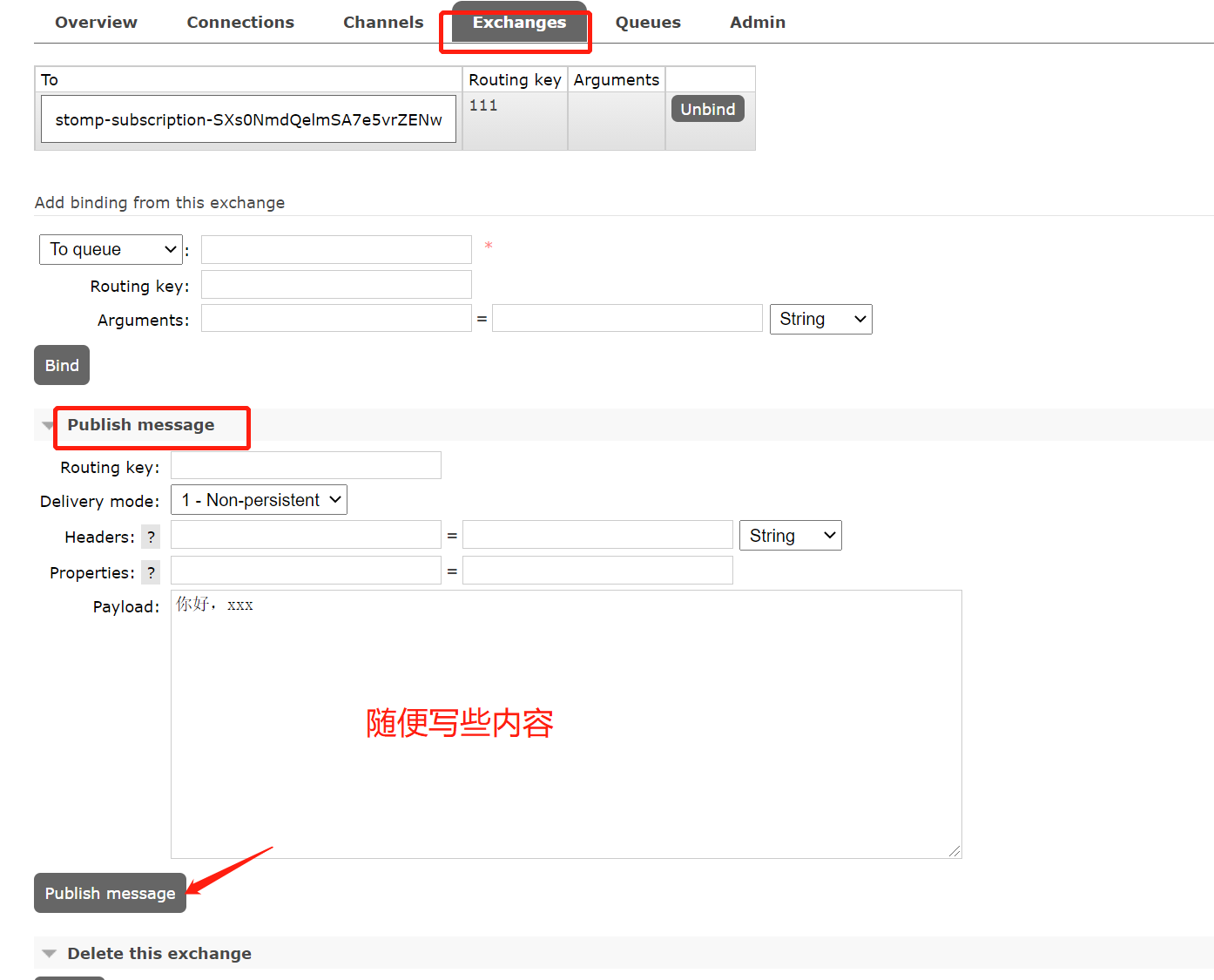Switch to the Admin tab
The width and height of the screenshot is (1214, 980).
coord(758,23)
